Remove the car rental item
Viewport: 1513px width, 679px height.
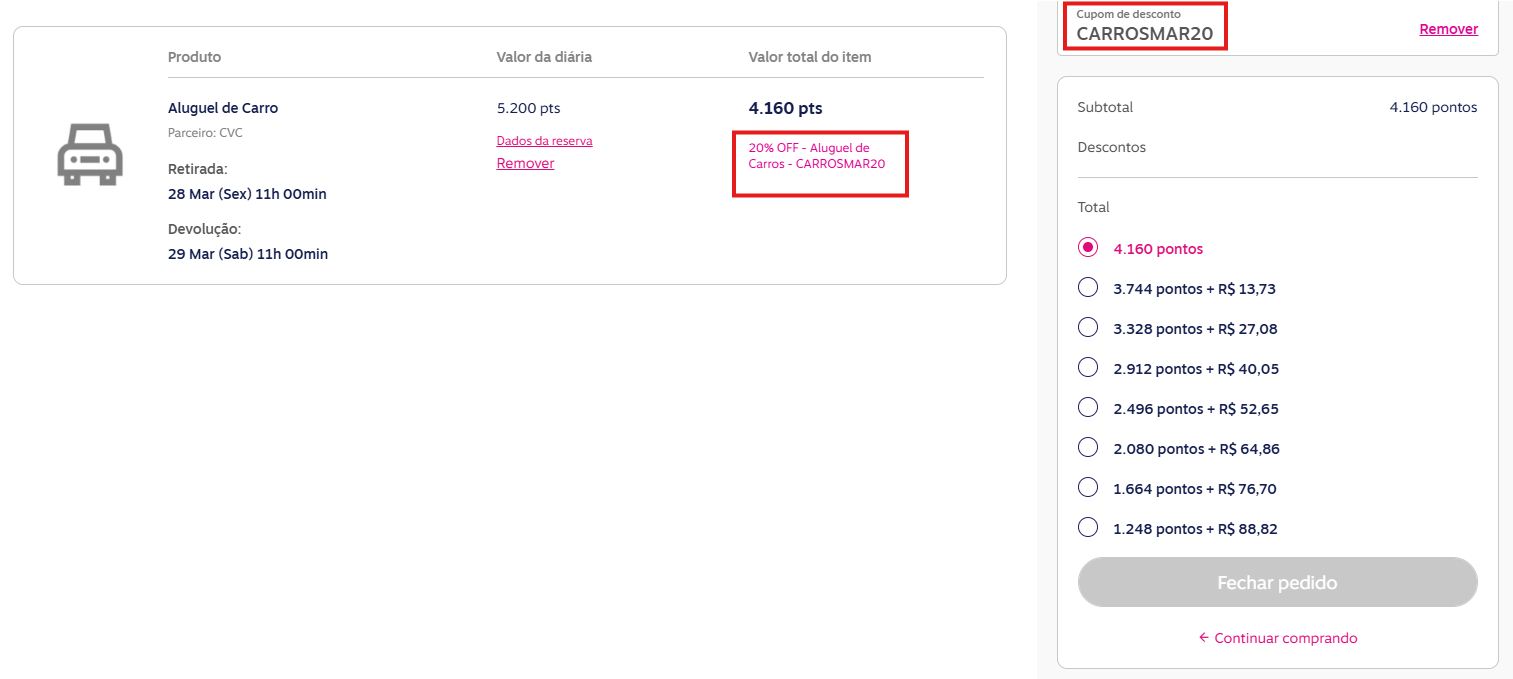point(525,163)
